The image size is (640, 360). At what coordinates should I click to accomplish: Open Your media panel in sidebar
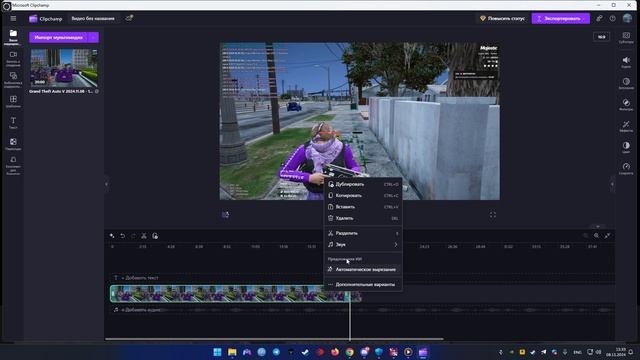tap(13, 37)
